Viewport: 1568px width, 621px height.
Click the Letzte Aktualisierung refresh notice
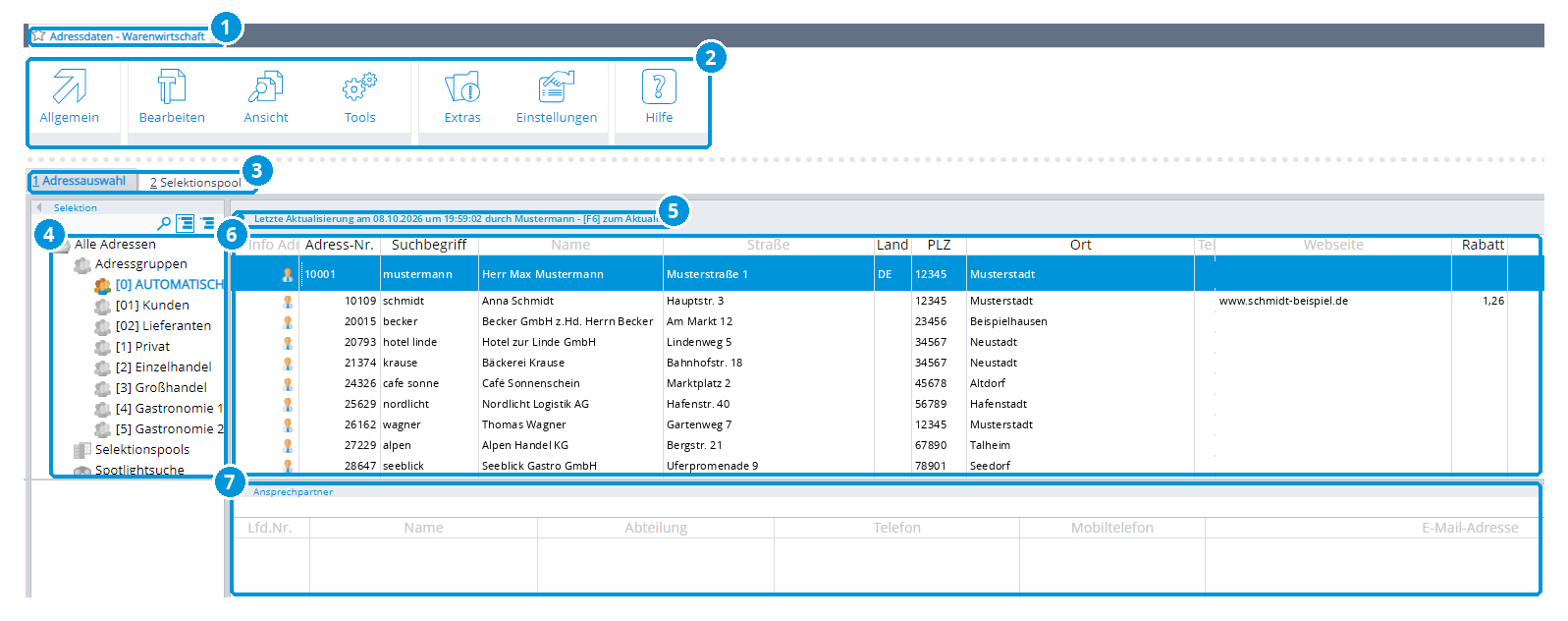point(457,219)
